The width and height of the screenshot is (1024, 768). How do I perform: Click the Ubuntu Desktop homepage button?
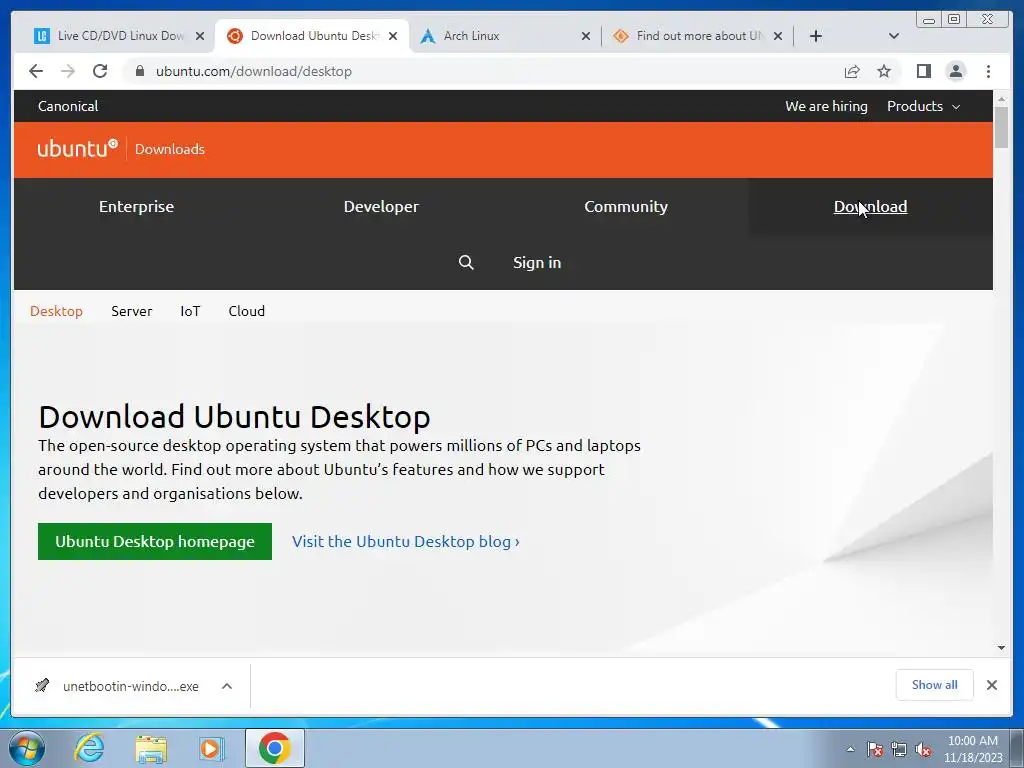[155, 541]
